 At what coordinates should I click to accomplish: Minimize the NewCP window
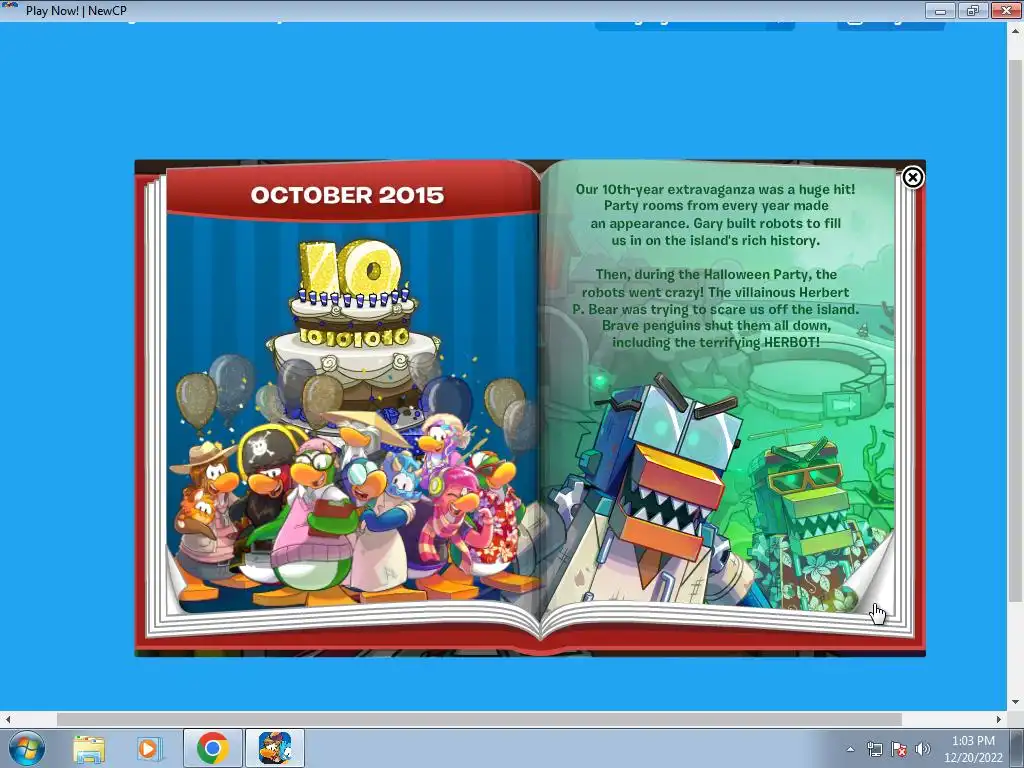[940, 10]
